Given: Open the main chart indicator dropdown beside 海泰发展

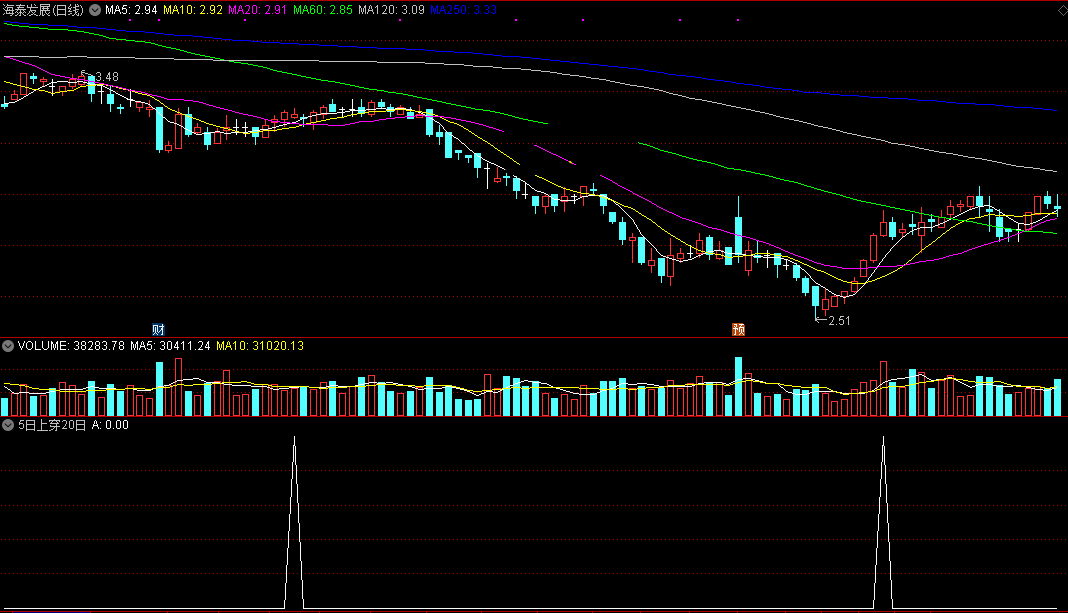Looking at the screenshot, I should tap(95, 10).
